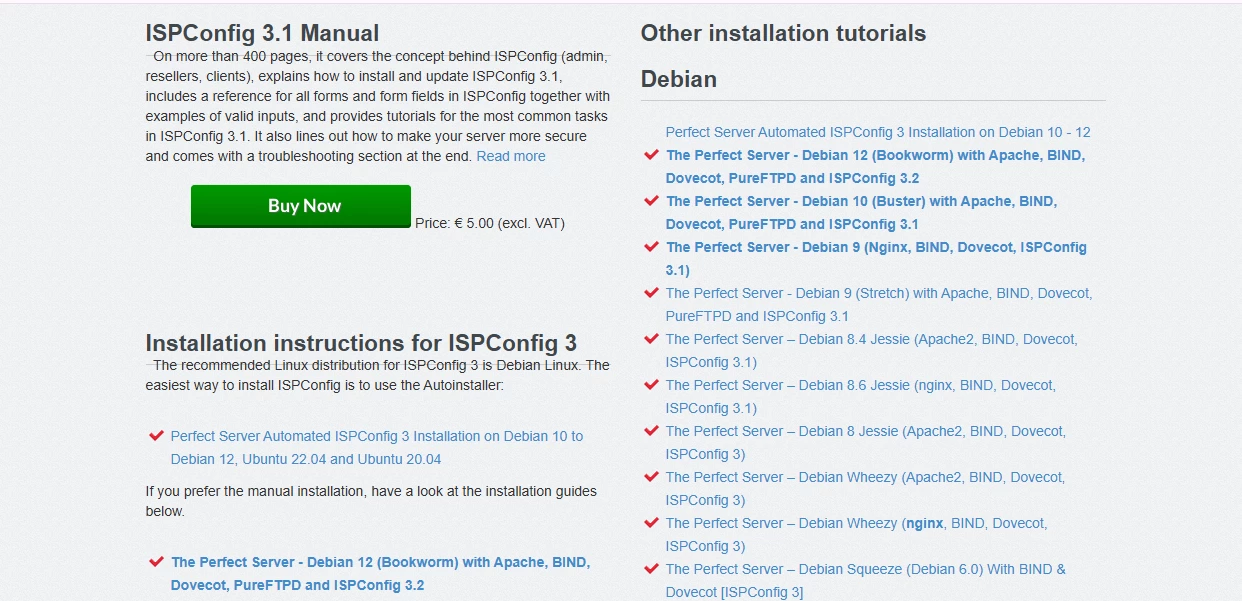1242x601 pixels.
Task: Open the Debian Wheezy Apache2 installation guide
Action: pyautogui.click(x=866, y=488)
